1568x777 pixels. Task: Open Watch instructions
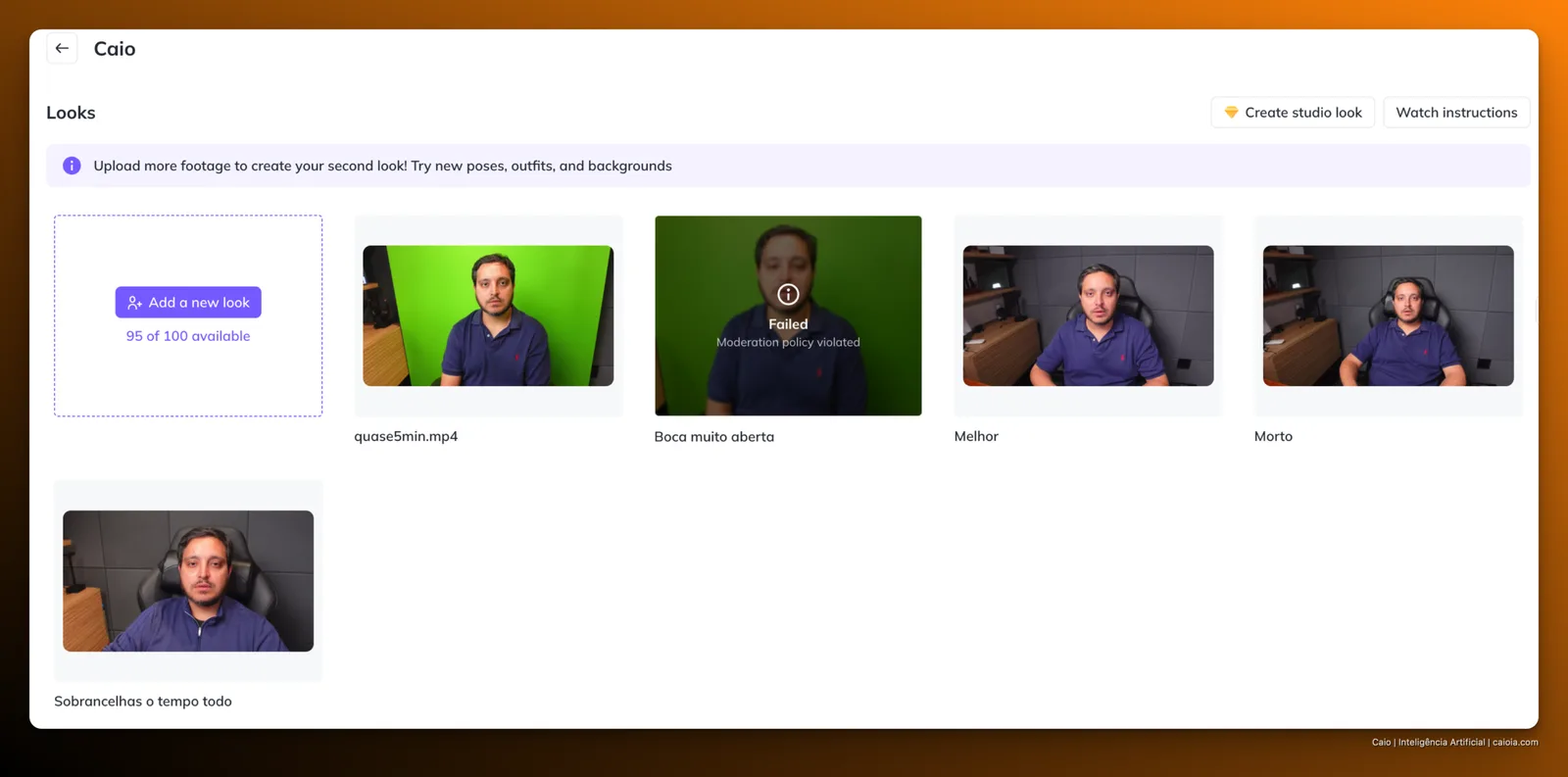(1456, 113)
